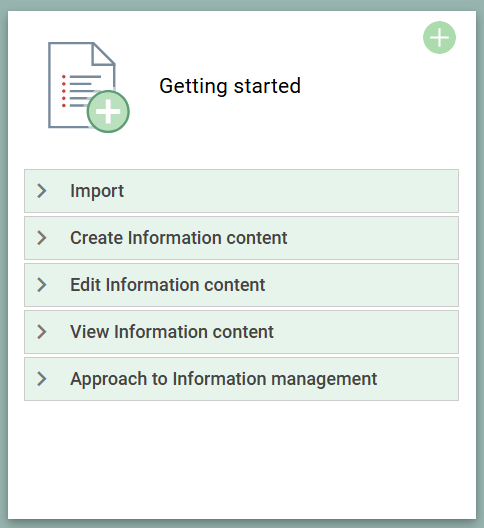Click empty area of View Information row
This screenshot has width=484, height=528.
pos(364,332)
